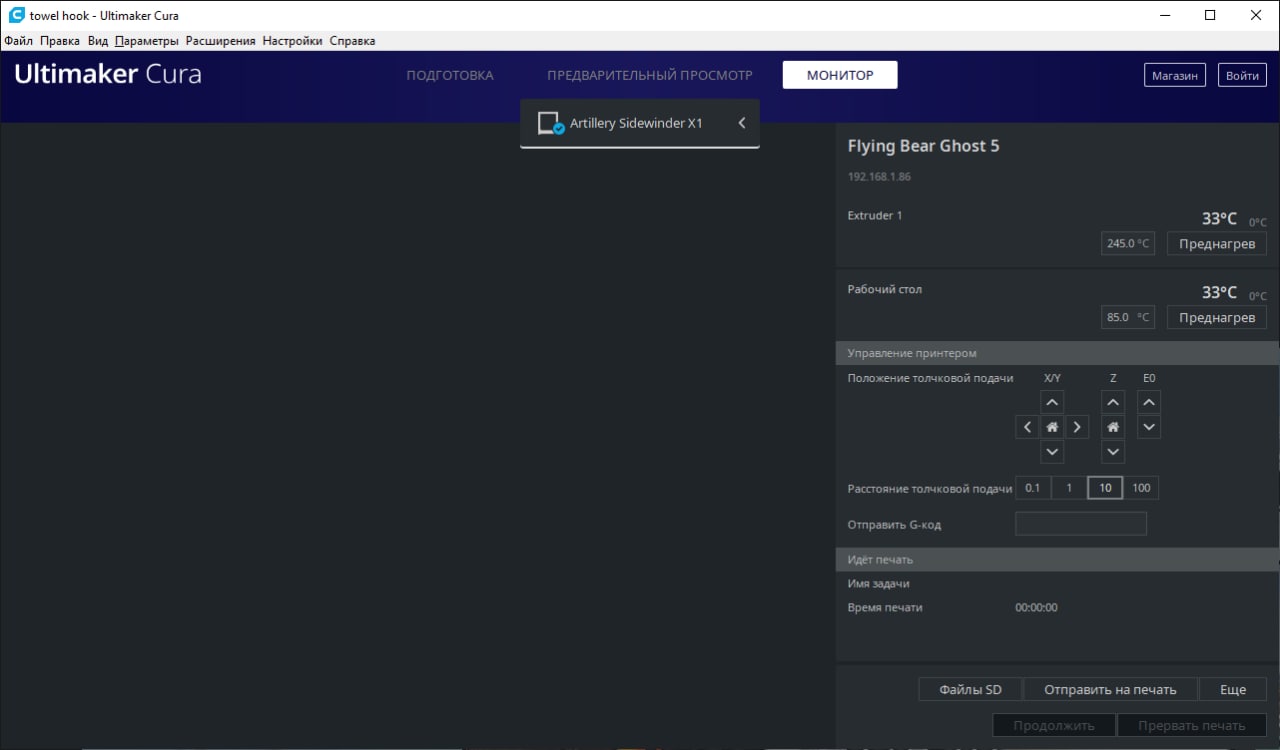The width and height of the screenshot is (1280, 750).
Task: Jog the X/Y axis left arrow
Action: tap(1027, 427)
